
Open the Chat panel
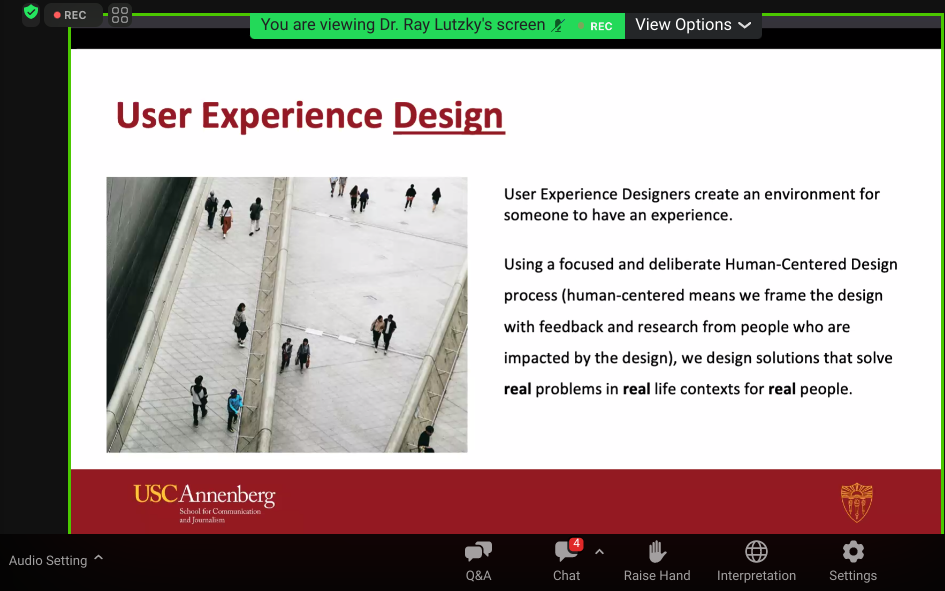tap(566, 560)
